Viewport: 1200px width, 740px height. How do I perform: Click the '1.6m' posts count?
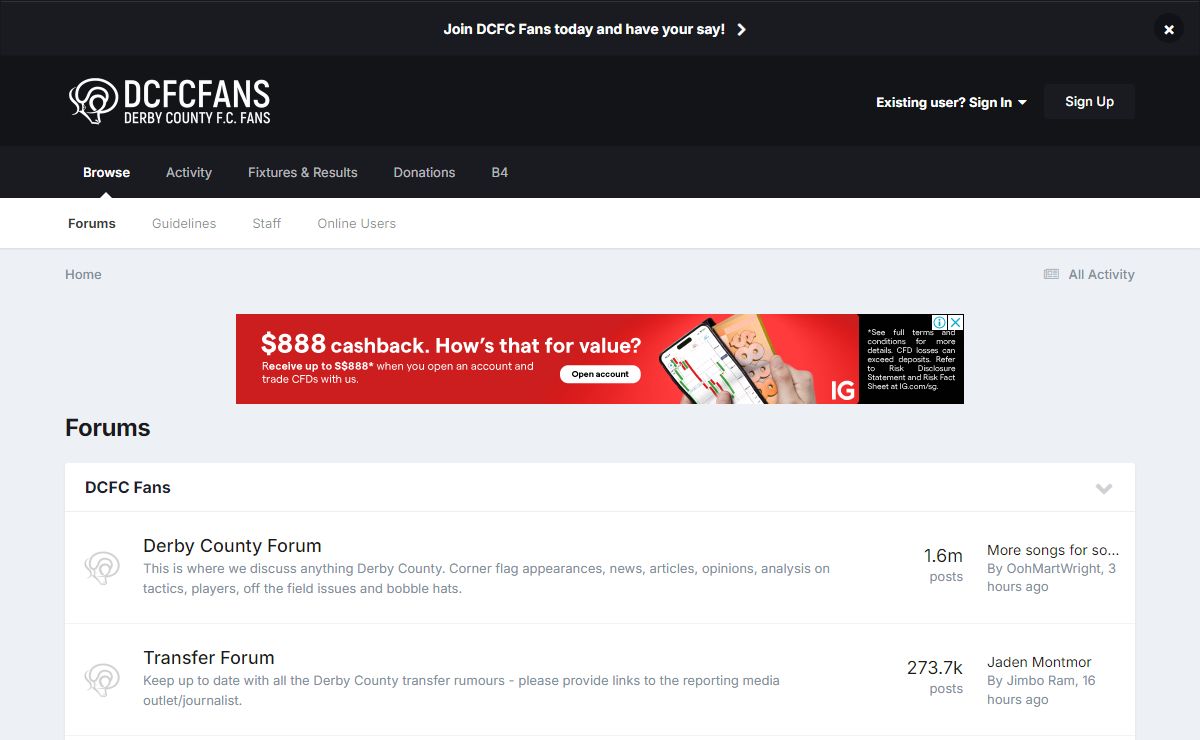[943, 555]
